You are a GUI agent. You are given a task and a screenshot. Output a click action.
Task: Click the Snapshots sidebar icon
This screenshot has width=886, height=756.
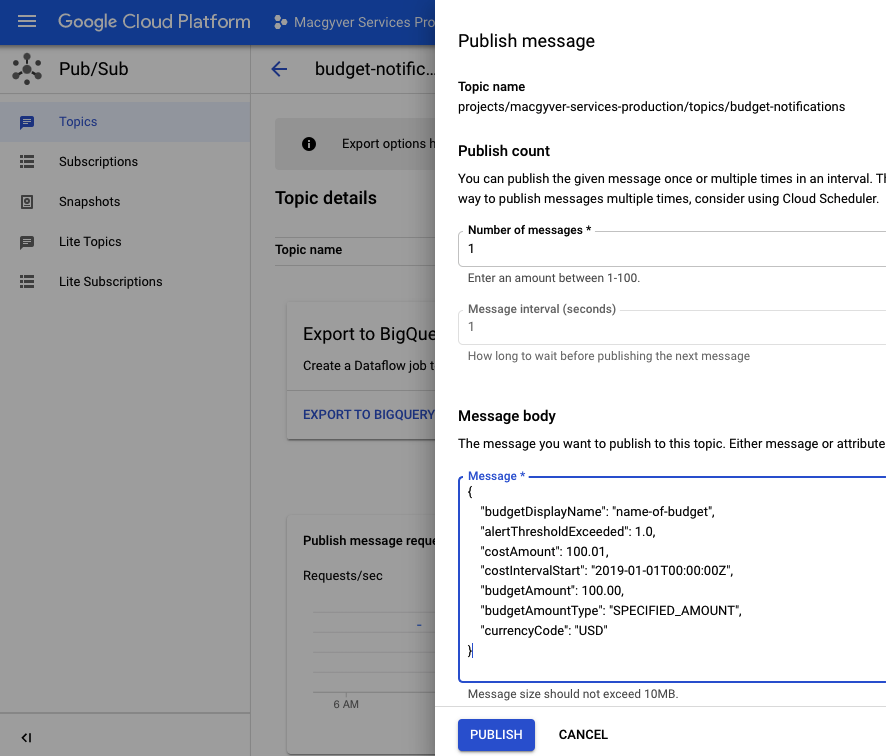(27, 202)
